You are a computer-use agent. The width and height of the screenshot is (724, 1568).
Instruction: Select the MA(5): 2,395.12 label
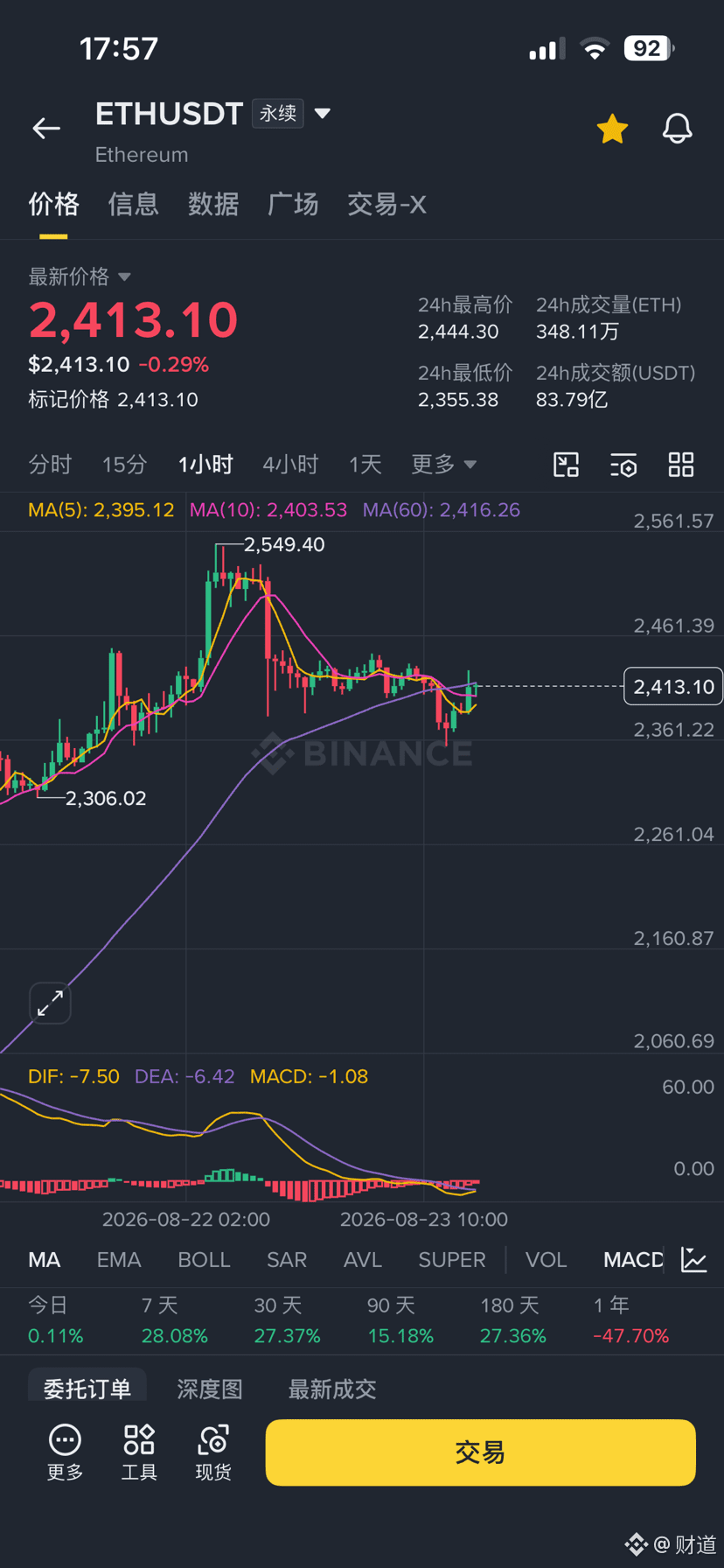[101, 510]
